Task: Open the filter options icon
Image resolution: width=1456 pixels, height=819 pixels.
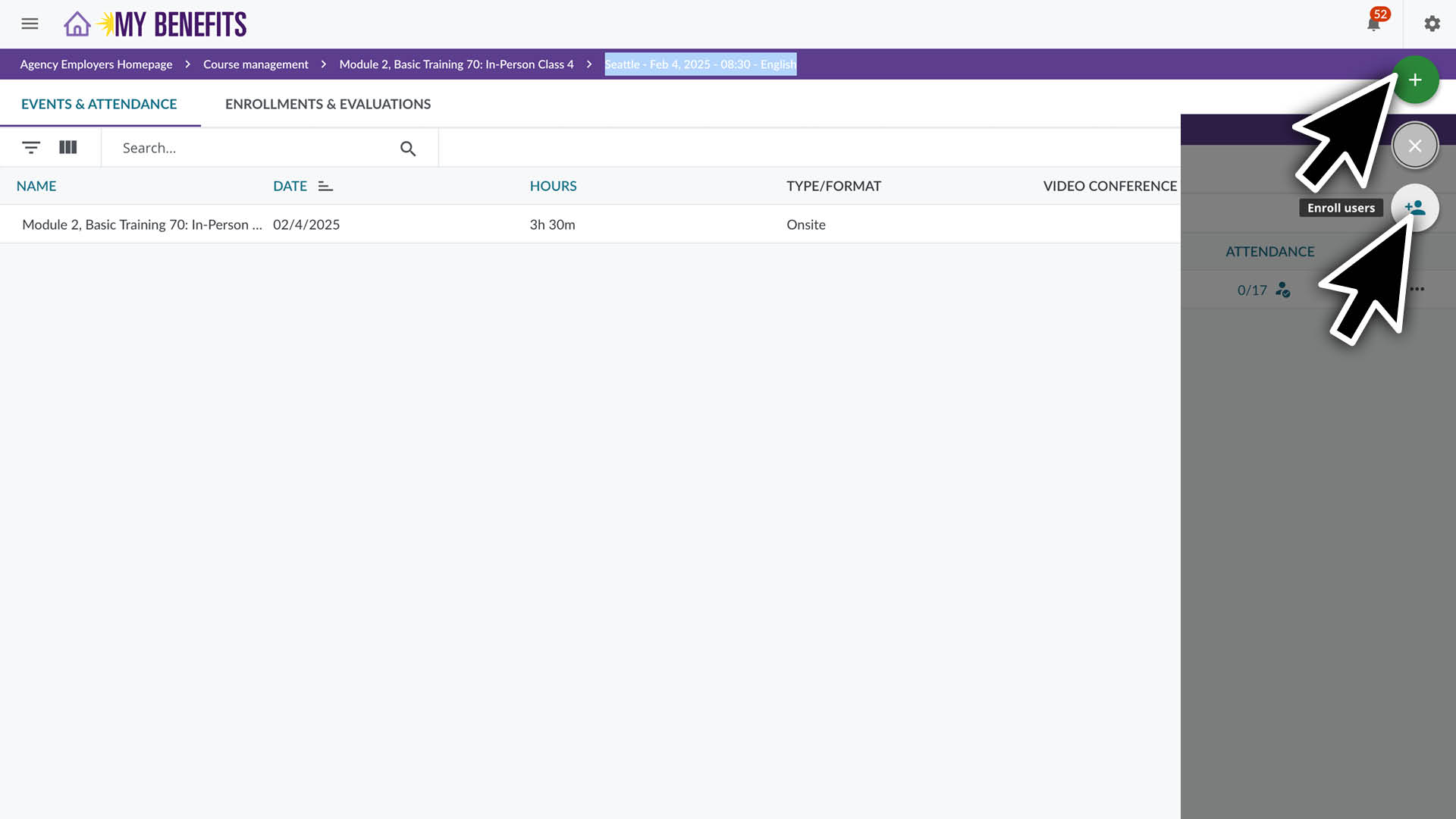Action: coord(30,147)
